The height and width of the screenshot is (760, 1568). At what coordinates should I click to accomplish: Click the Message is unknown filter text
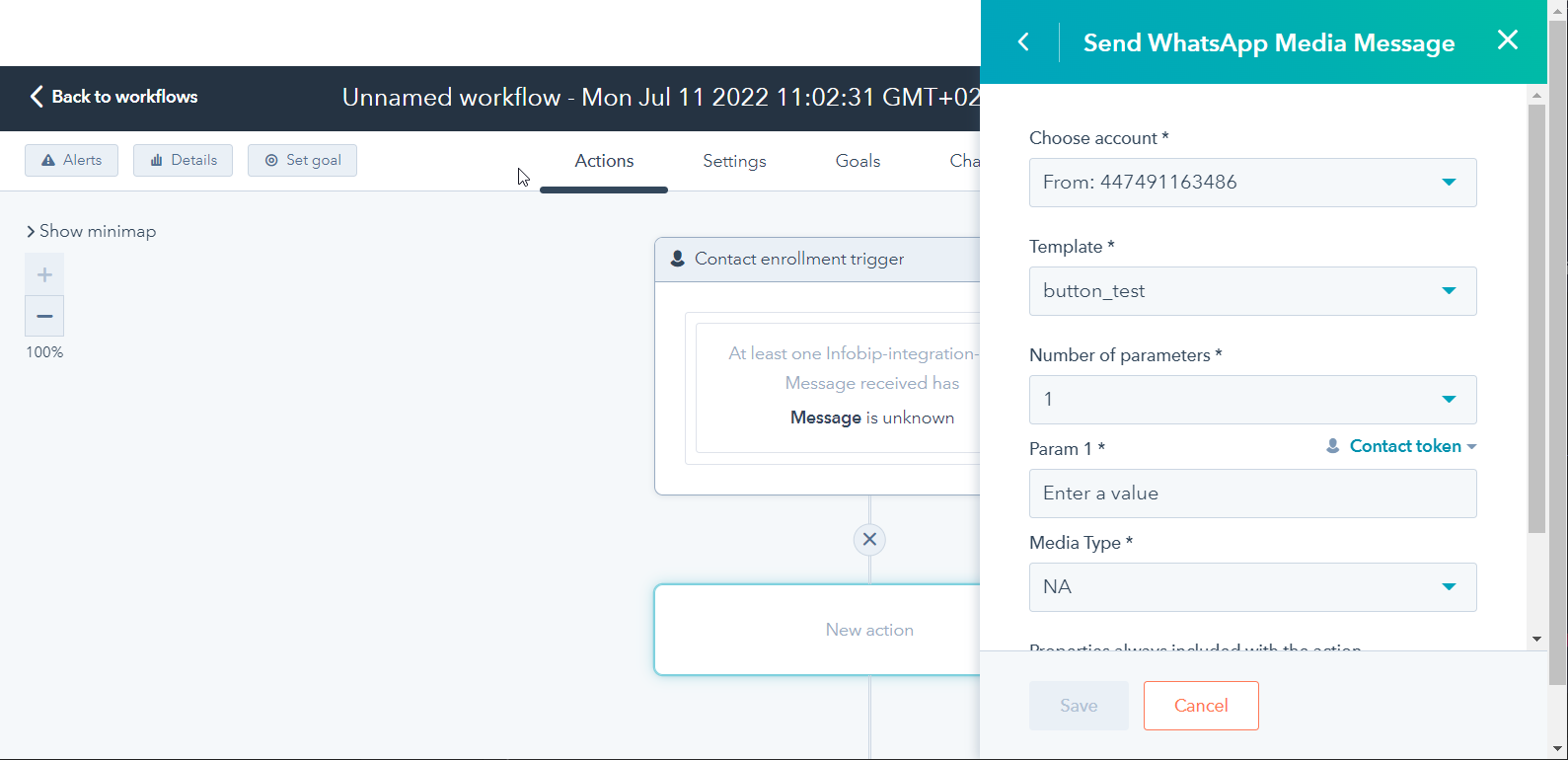[872, 418]
